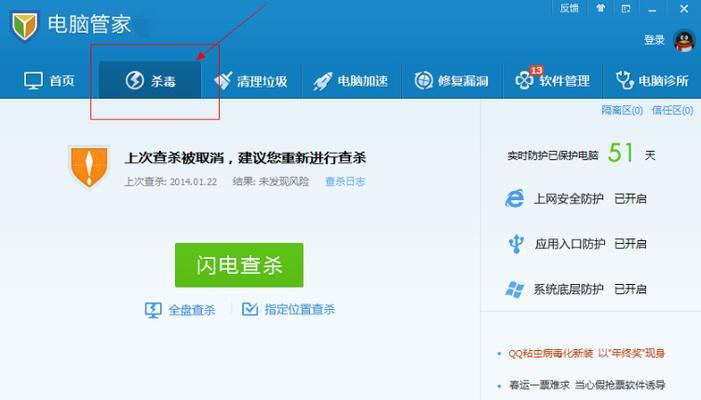Click the 反馈 feedback link
This screenshot has height=400, width=701.
point(569,8)
